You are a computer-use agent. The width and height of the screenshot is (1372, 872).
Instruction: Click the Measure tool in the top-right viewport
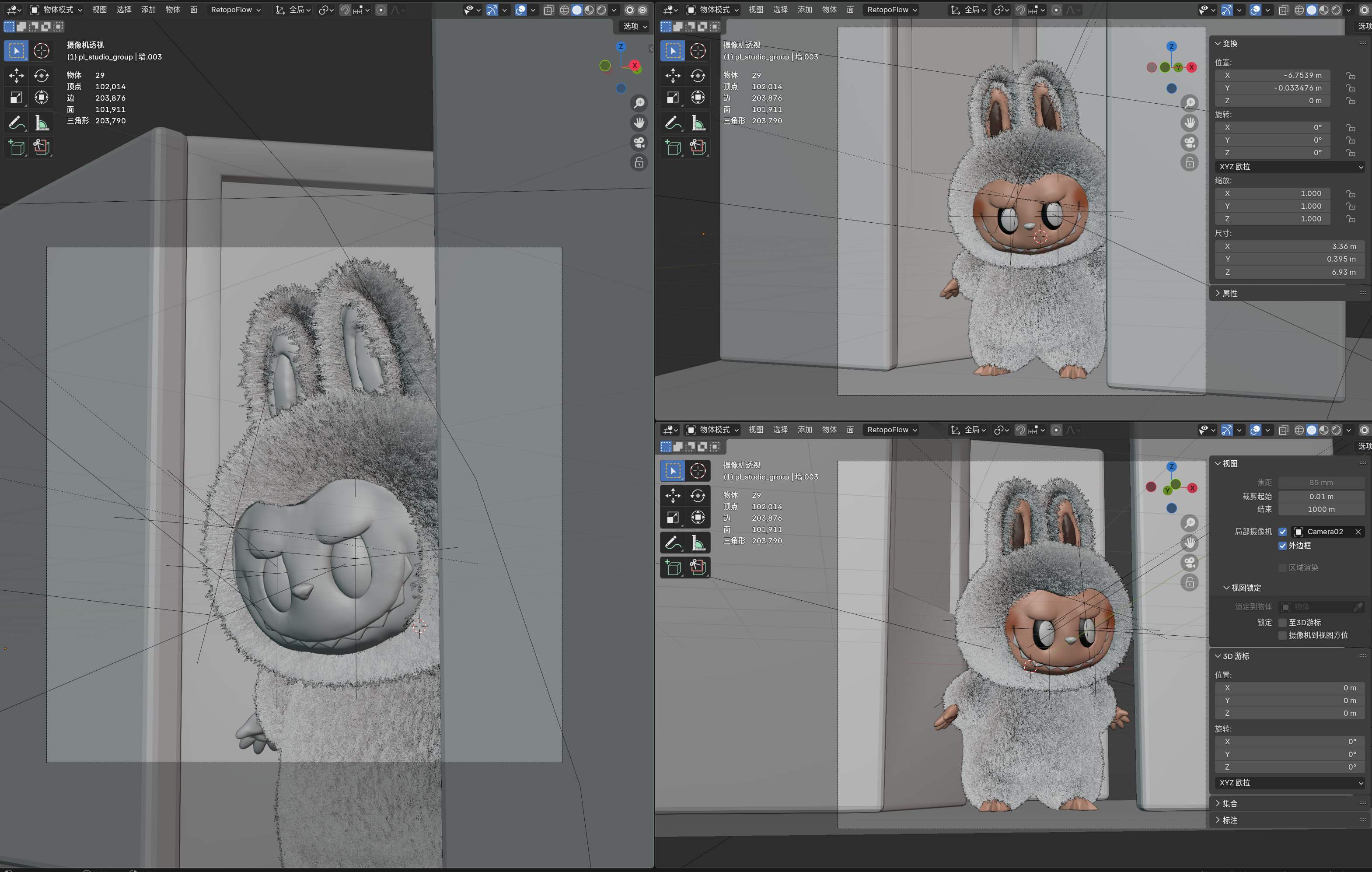tap(698, 123)
